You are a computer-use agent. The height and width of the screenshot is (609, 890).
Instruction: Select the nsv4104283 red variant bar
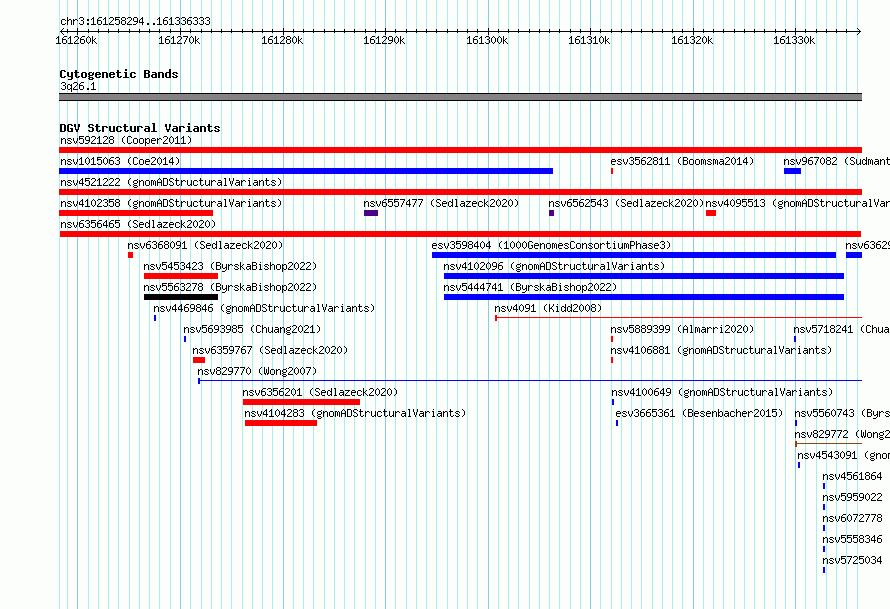(281, 423)
